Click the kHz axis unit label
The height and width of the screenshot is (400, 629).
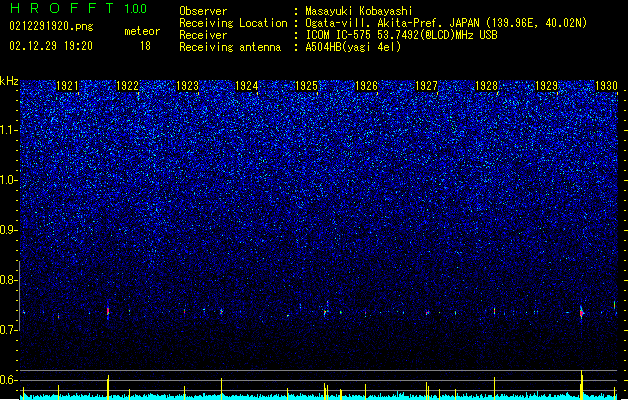click(x=9, y=81)
